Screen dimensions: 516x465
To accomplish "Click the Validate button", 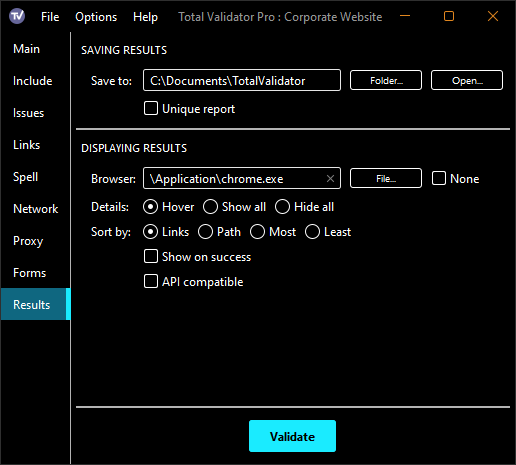I will (292, 436).
